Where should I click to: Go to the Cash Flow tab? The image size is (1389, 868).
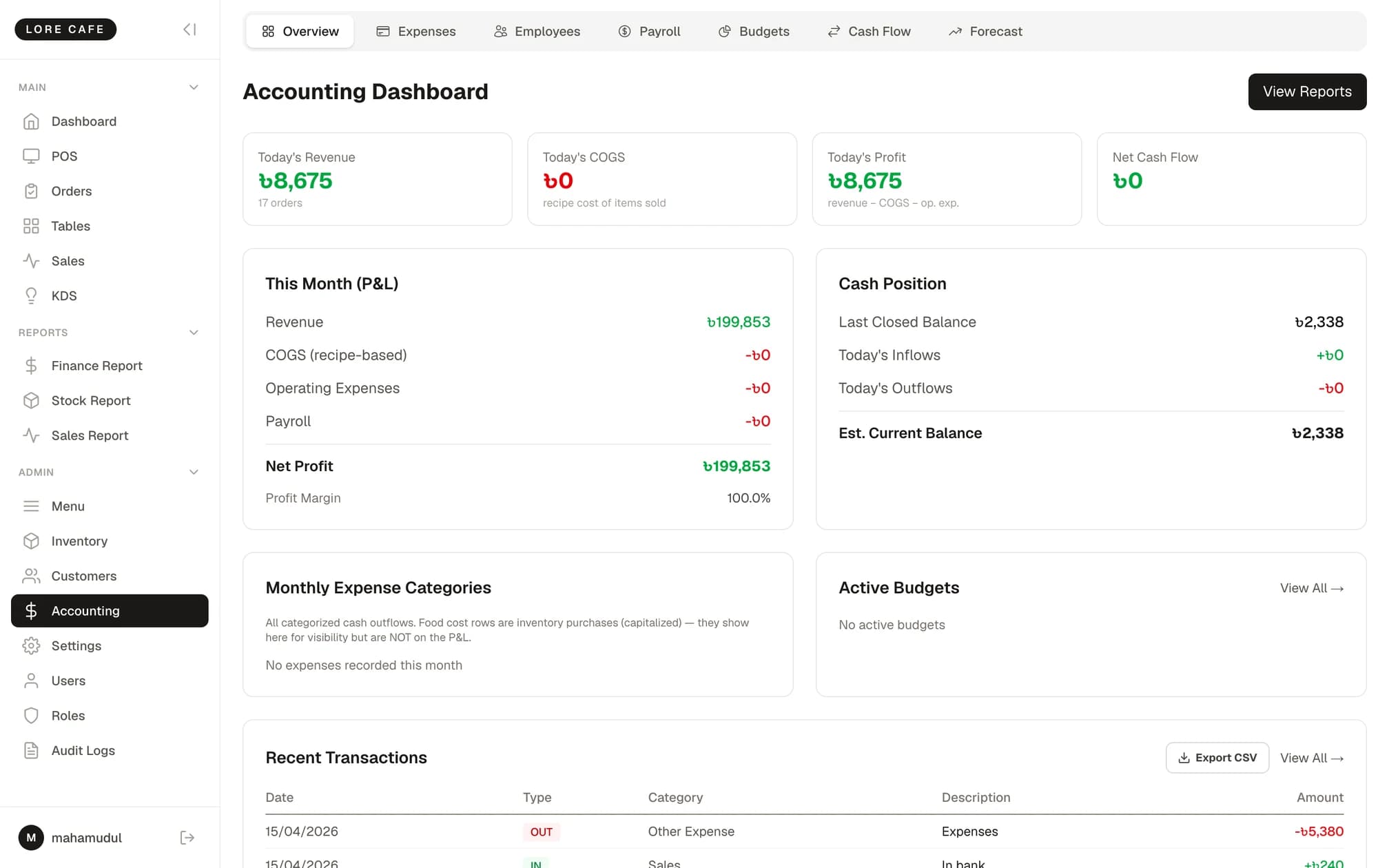pos(869,31)
